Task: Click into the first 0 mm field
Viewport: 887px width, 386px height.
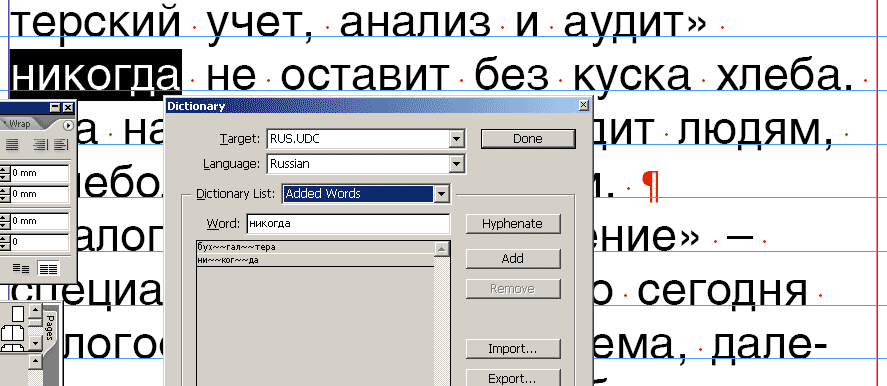Action: pyautogui.click(x=40, y=173)
